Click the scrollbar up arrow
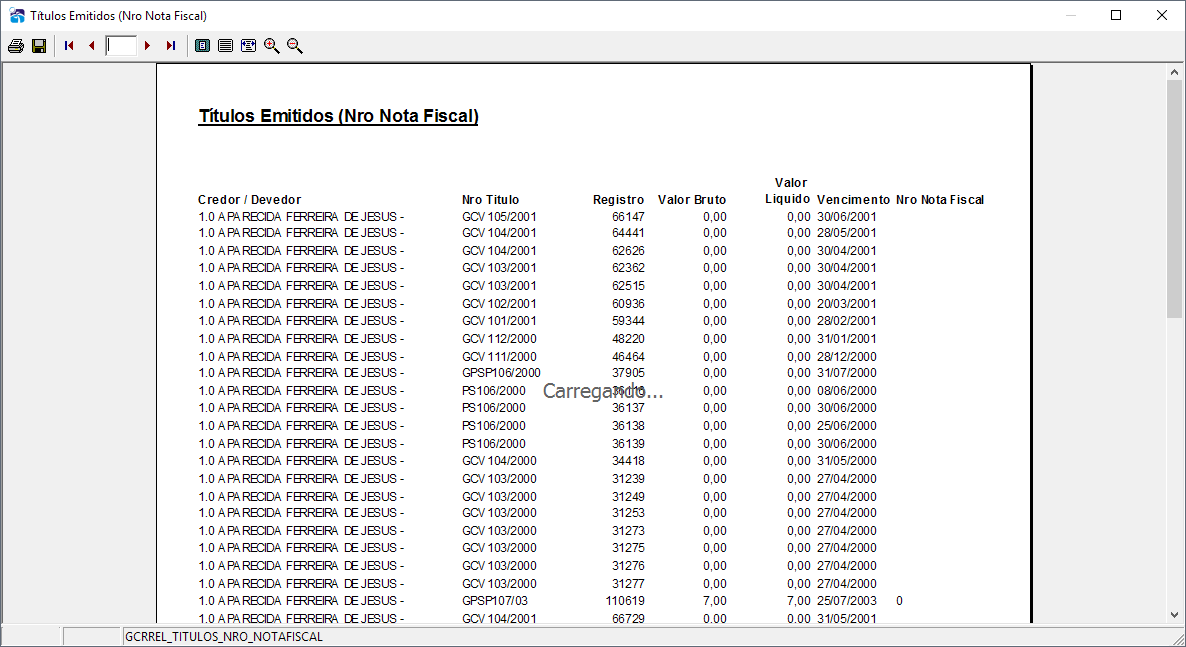1186x647 pixels. pos(1174,72)
